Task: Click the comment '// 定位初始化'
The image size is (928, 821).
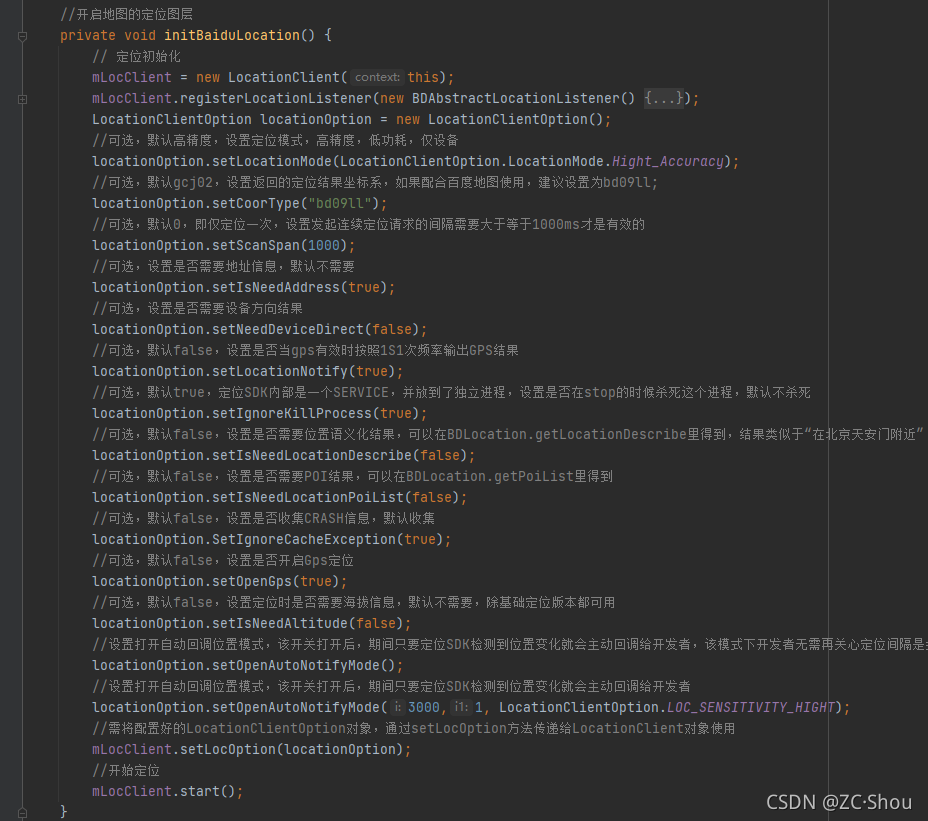Action: (x=136, y=57)
